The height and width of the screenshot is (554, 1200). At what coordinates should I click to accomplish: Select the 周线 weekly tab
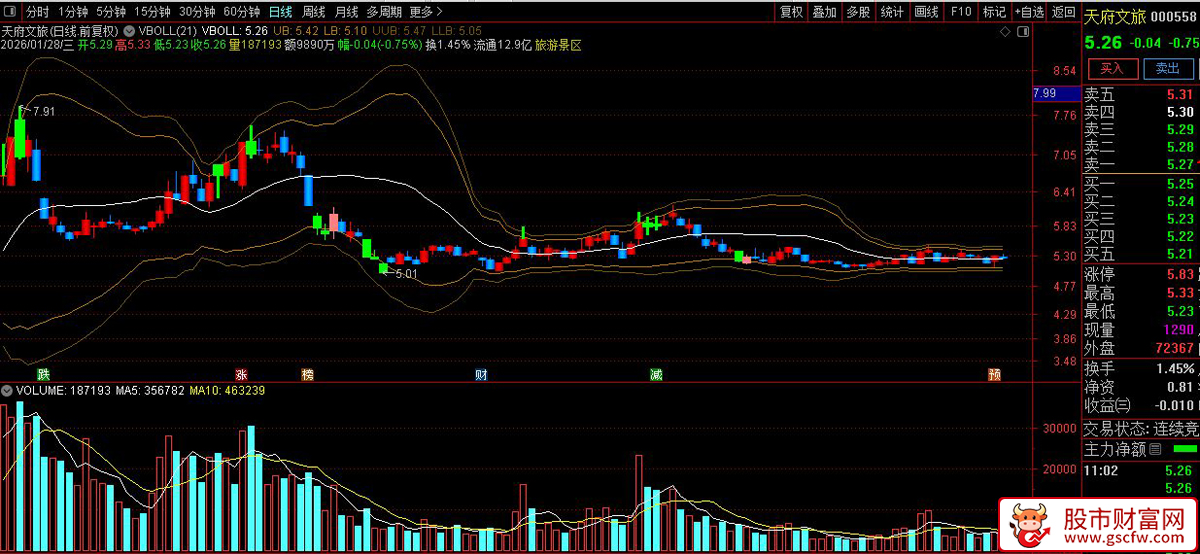pyautogui.click(x=314, y=12)
